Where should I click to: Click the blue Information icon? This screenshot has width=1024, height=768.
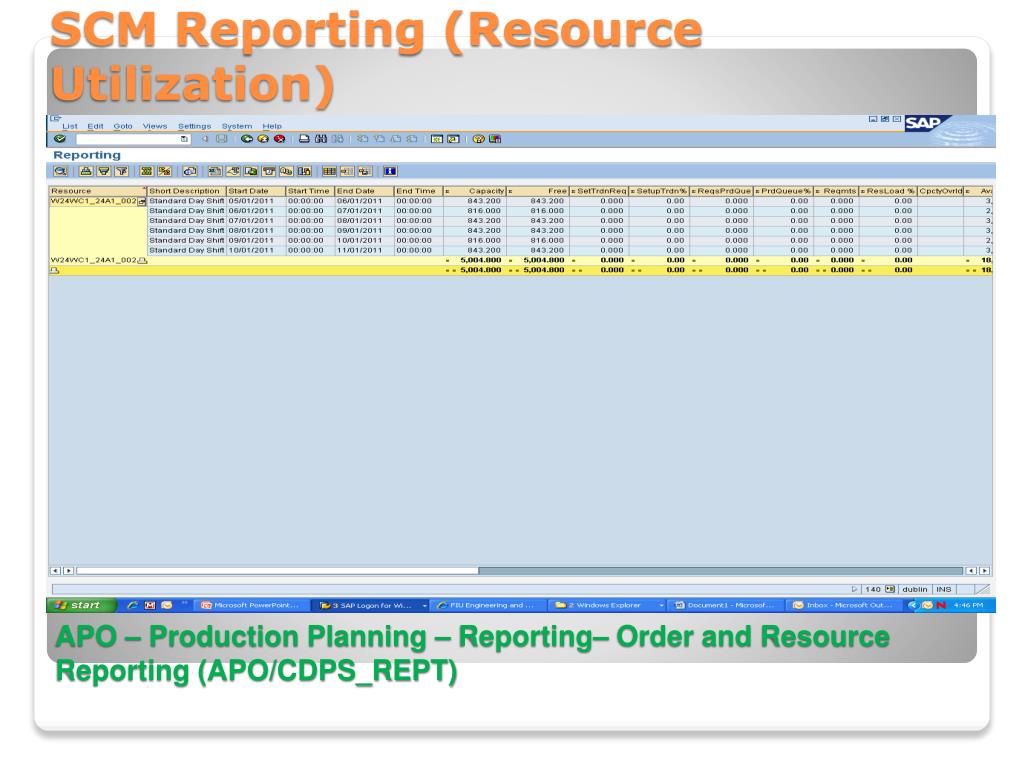390,171
